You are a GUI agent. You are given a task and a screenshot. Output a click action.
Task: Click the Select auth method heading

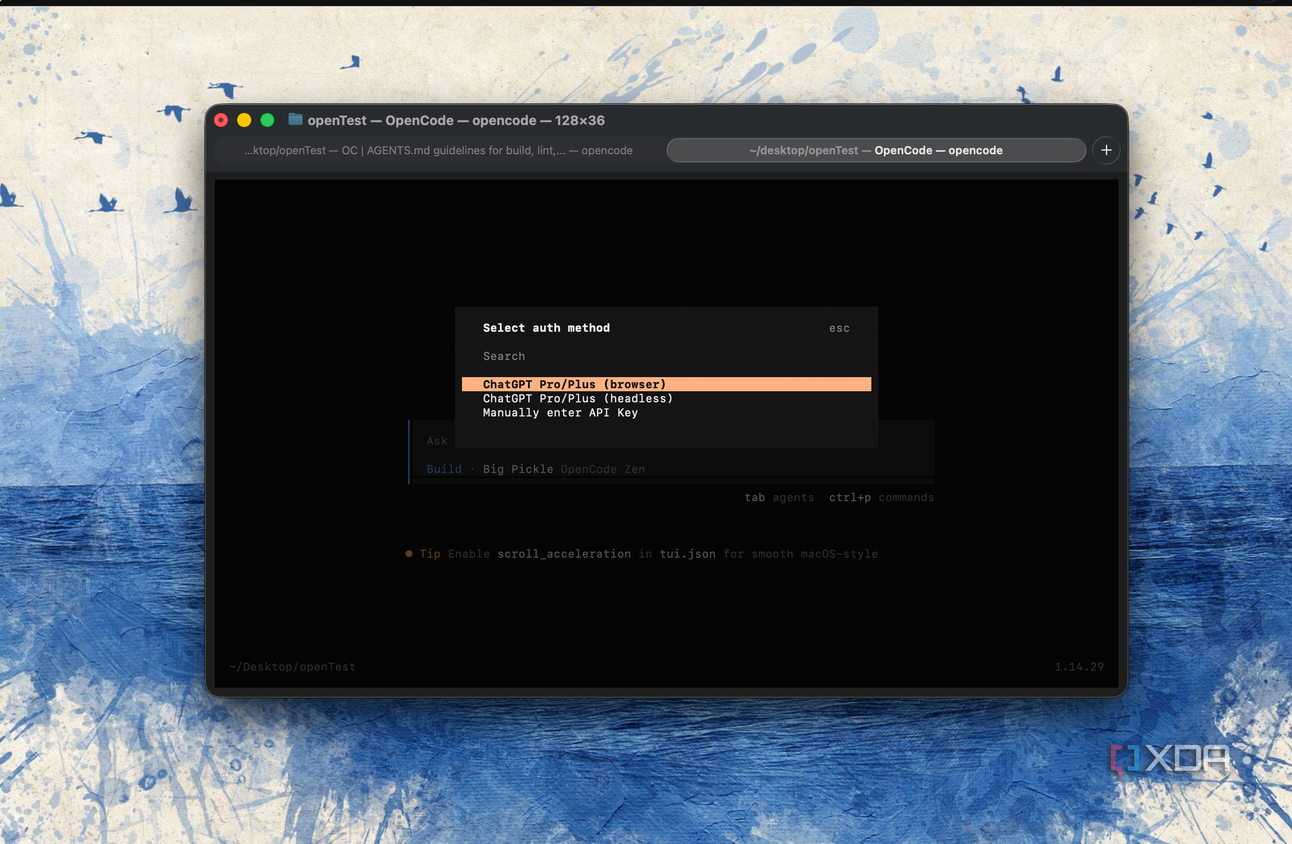[546, 328]
